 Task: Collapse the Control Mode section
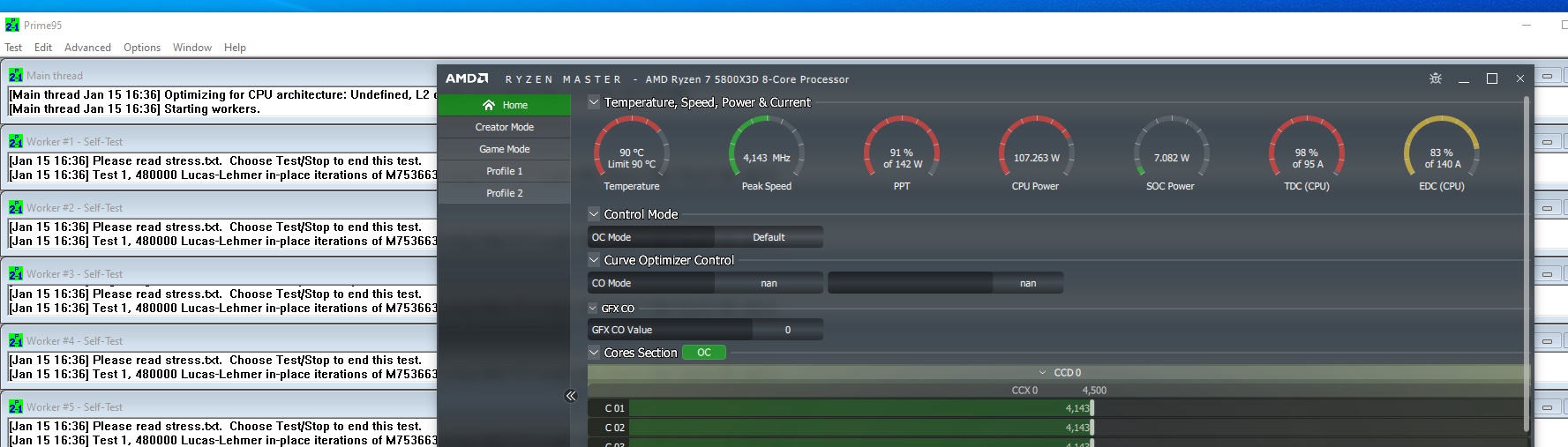coord(594,213)
